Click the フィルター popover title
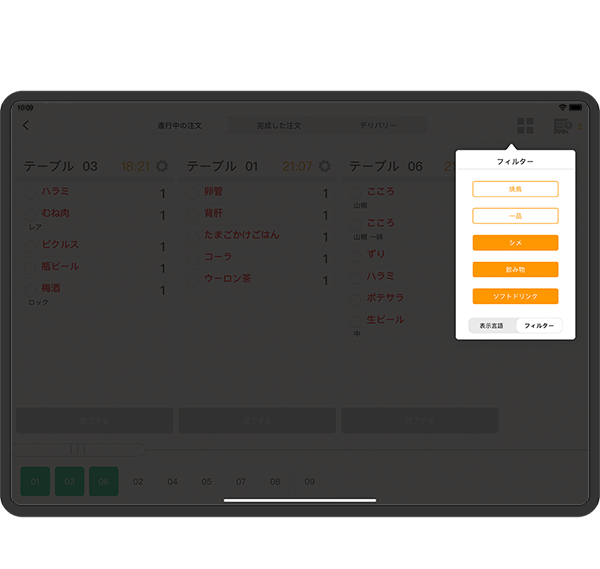This screenshot has height=569, width=600. click(x=515, y=161)
